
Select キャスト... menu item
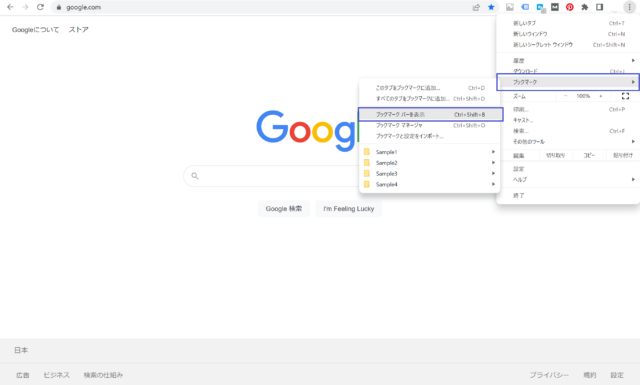[568, 120]
